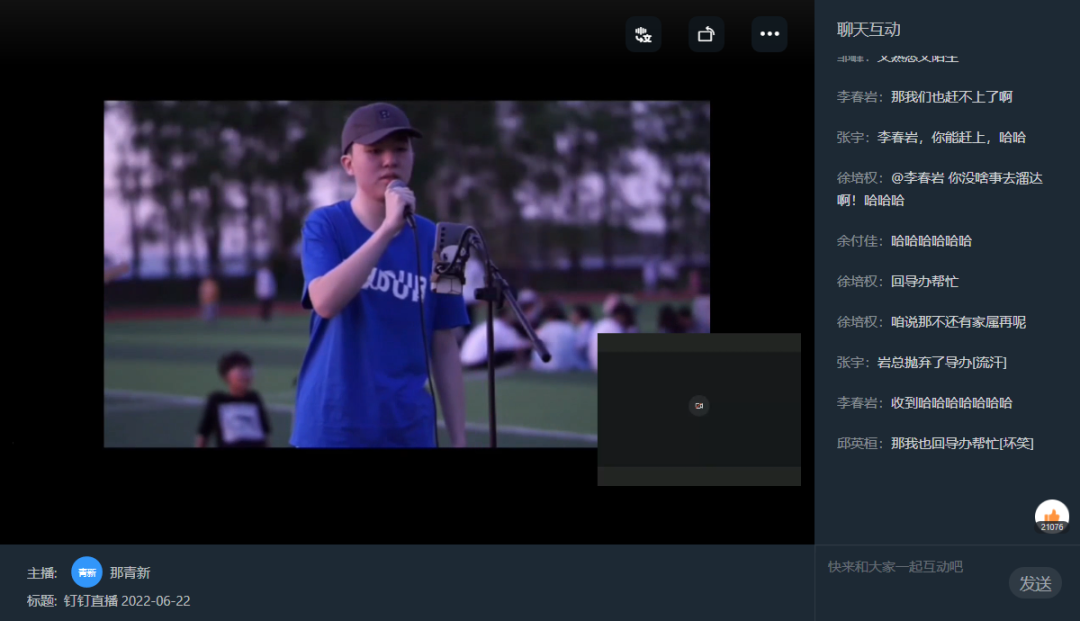Focus the chat input box

(910, 567)
